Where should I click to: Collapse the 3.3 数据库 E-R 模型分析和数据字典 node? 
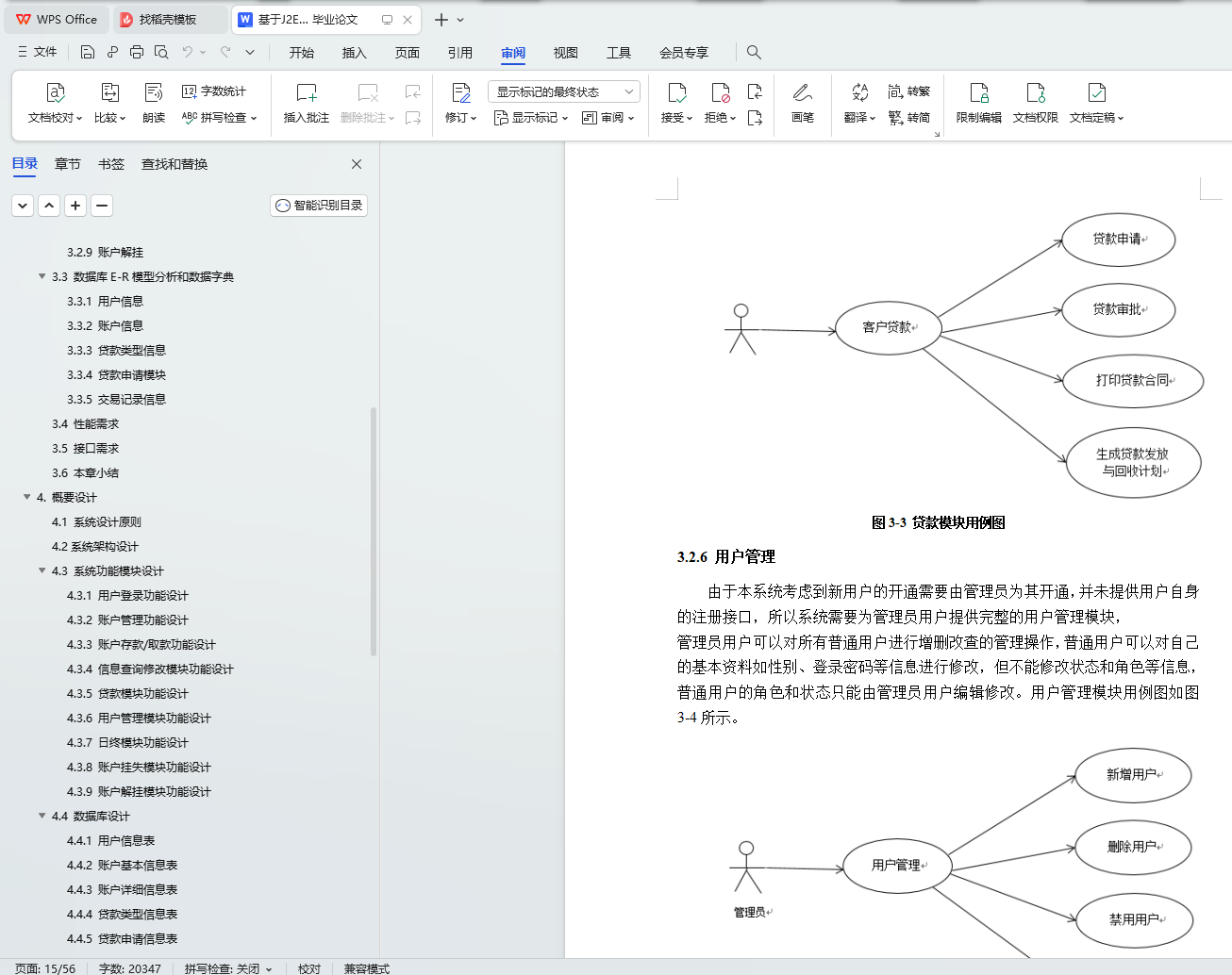[42, 276]
